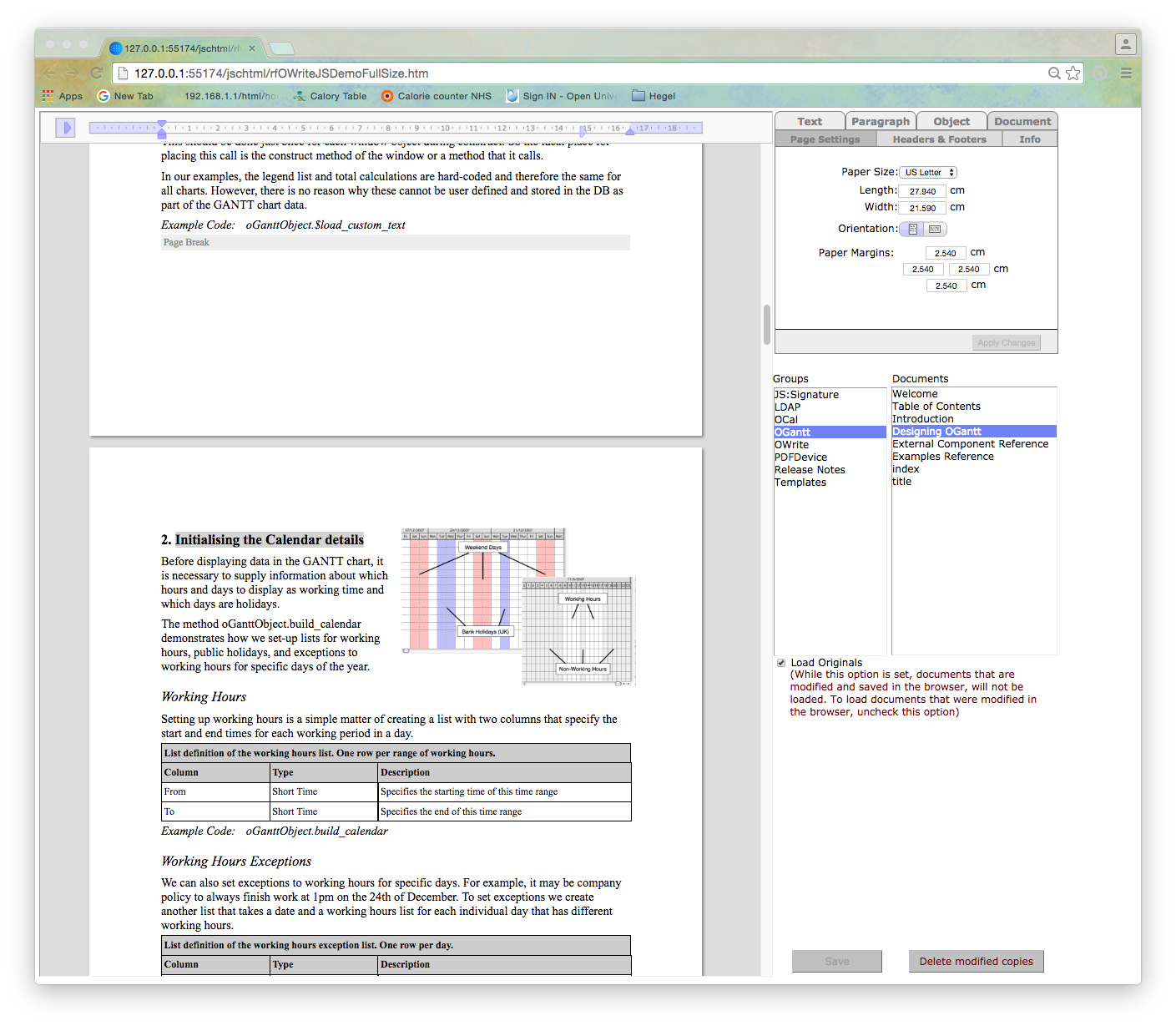The height and width of the screenshot is (1026, 1176).
Task: Switch to the Object tab
Action: [x=951, y=121]
